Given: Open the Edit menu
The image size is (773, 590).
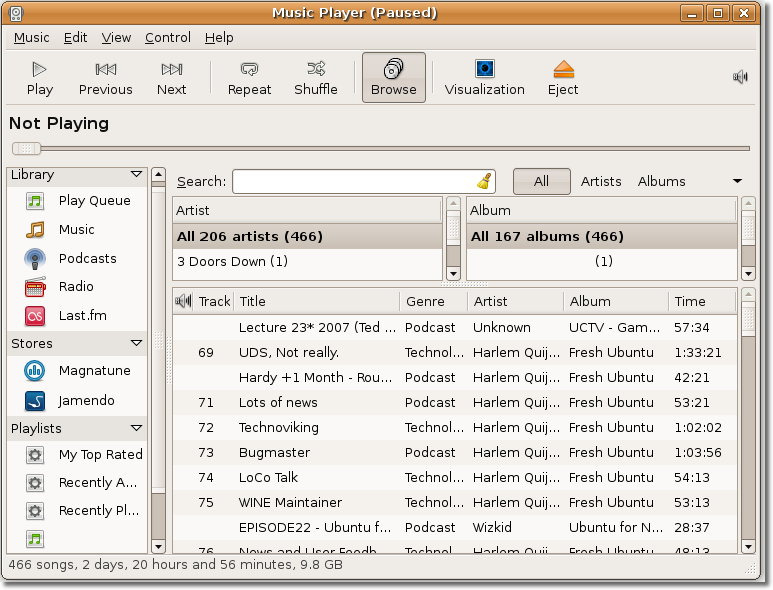Looking at the screenshot, I should pyautogui.click(x=75, y=37).
